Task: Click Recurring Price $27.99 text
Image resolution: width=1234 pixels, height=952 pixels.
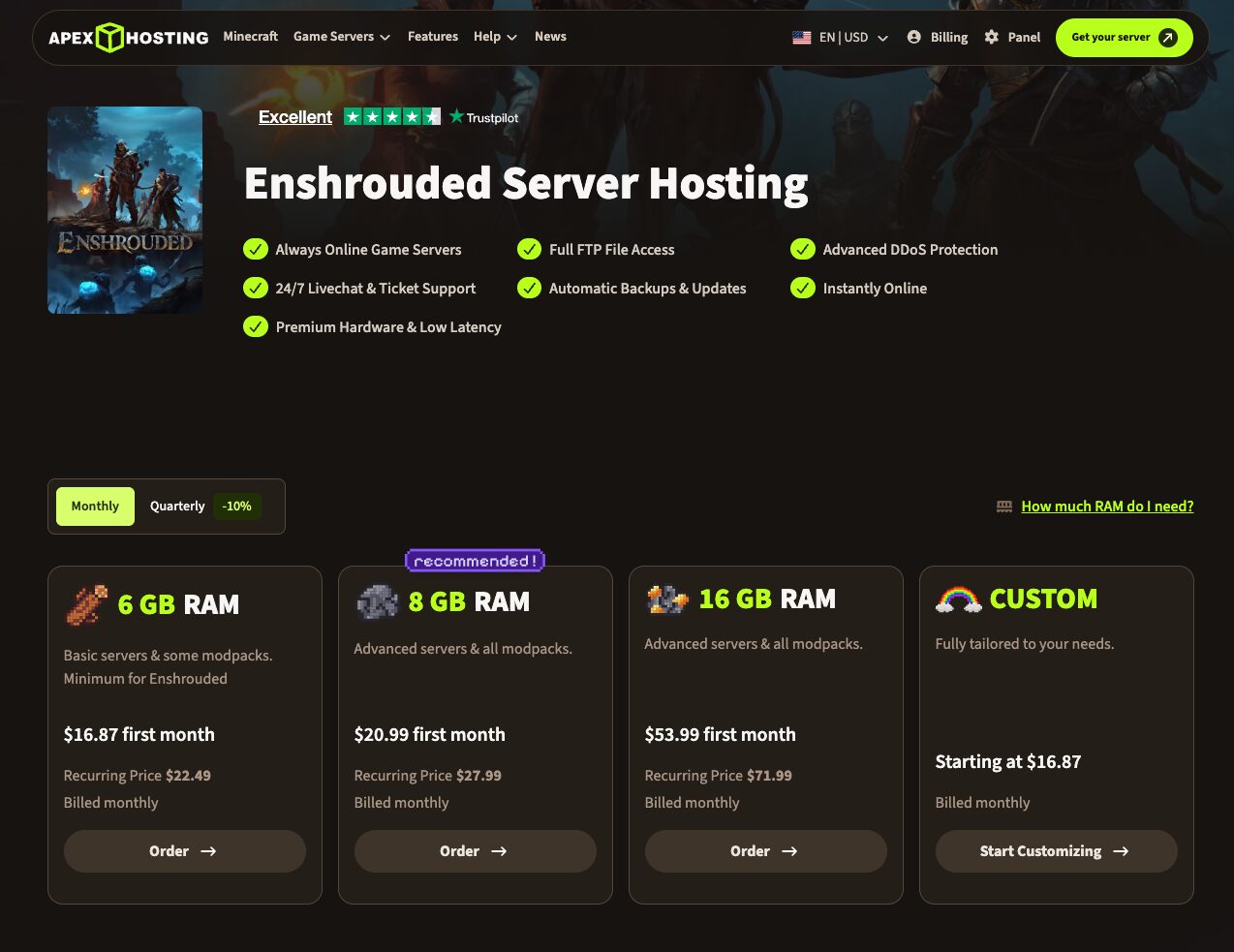Action: [428, 776]
